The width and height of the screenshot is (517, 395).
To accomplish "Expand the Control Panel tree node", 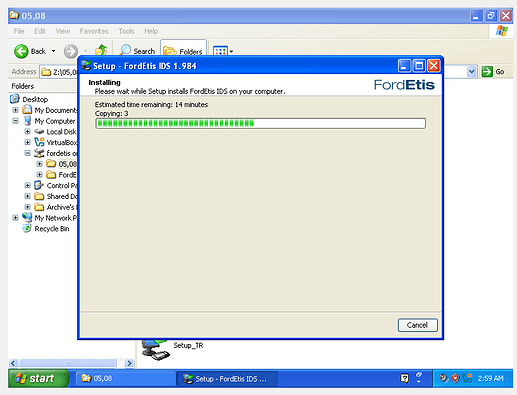I will coord(28,185).
